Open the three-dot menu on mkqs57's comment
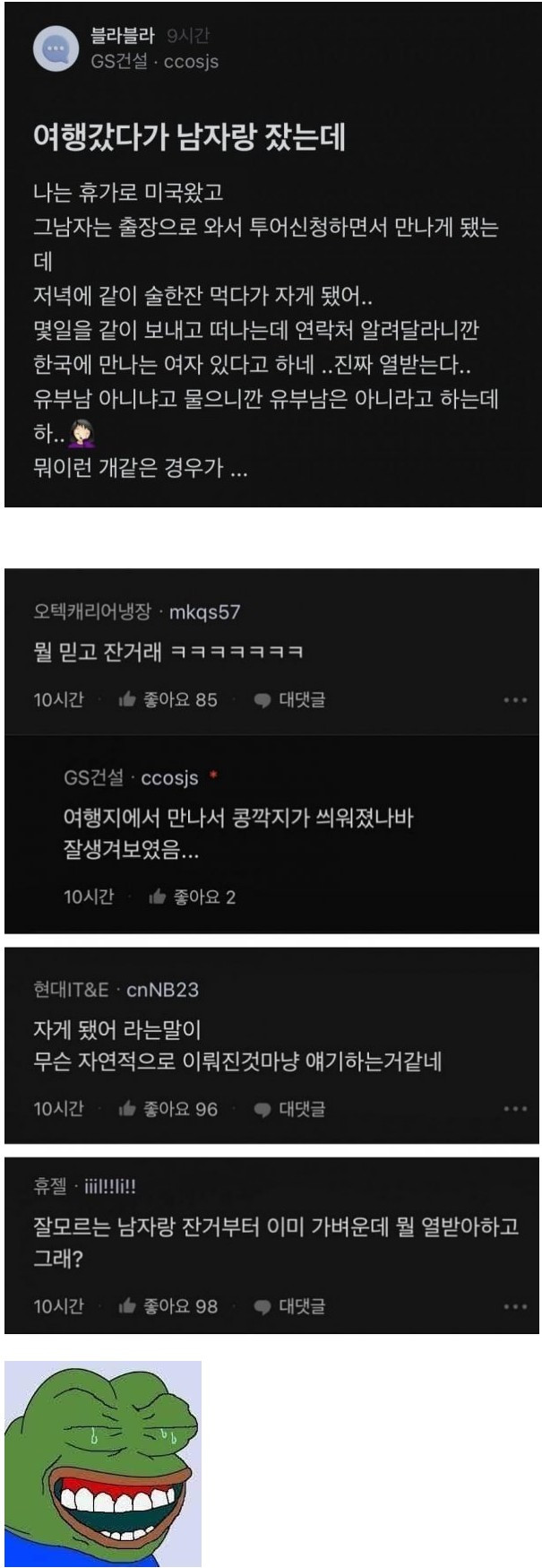 coord(515,700)
